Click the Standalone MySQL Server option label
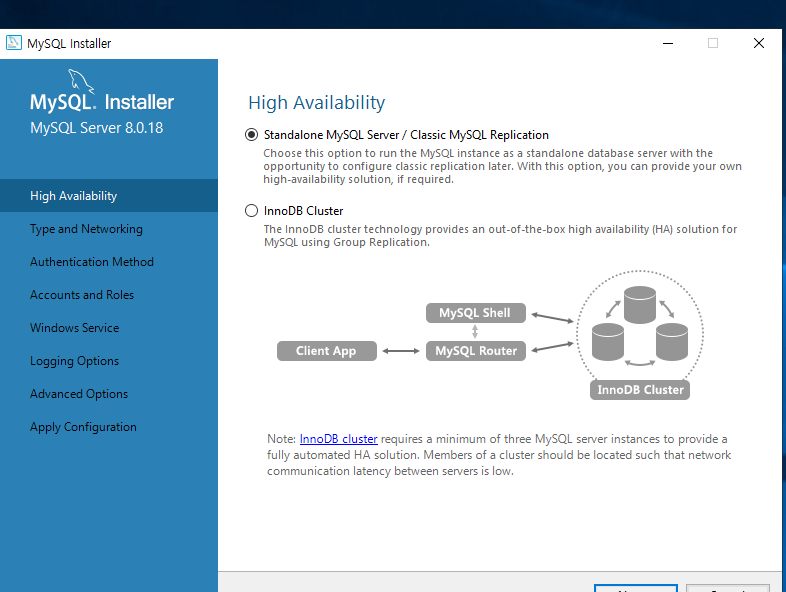This screenshot has height=592, width=786. point(406,135)
